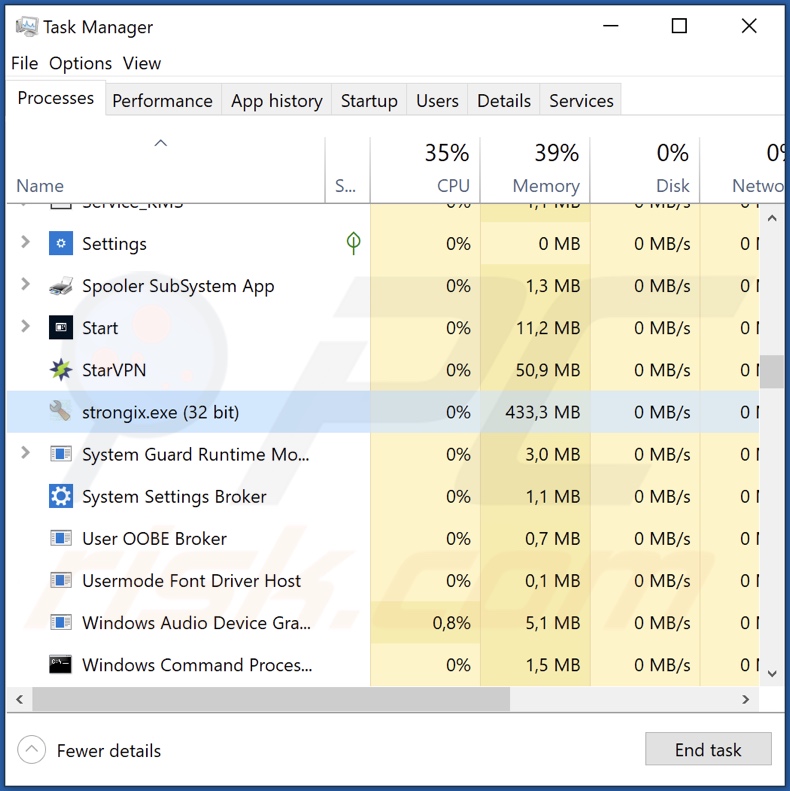Screen dimensions: 790x791
Task: Click the vertical scrollbar thumb
Action: [772, 372]
